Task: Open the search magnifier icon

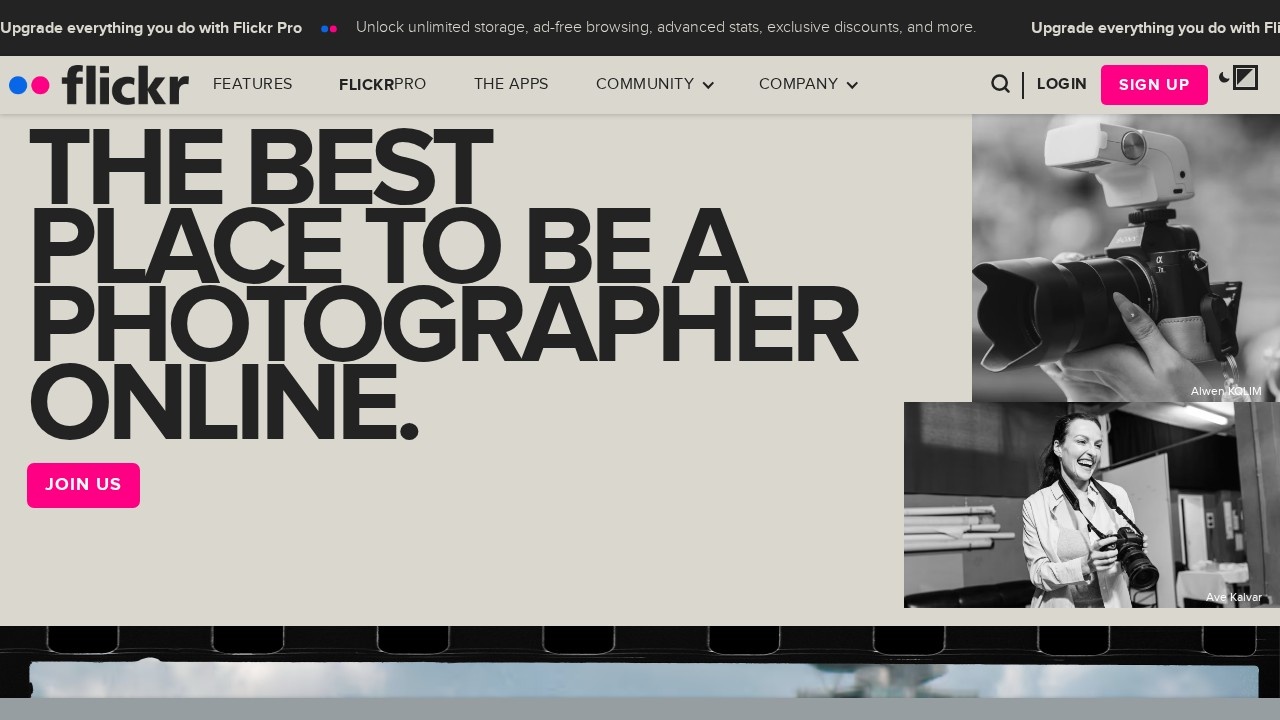Action: tap(1000, 84)
